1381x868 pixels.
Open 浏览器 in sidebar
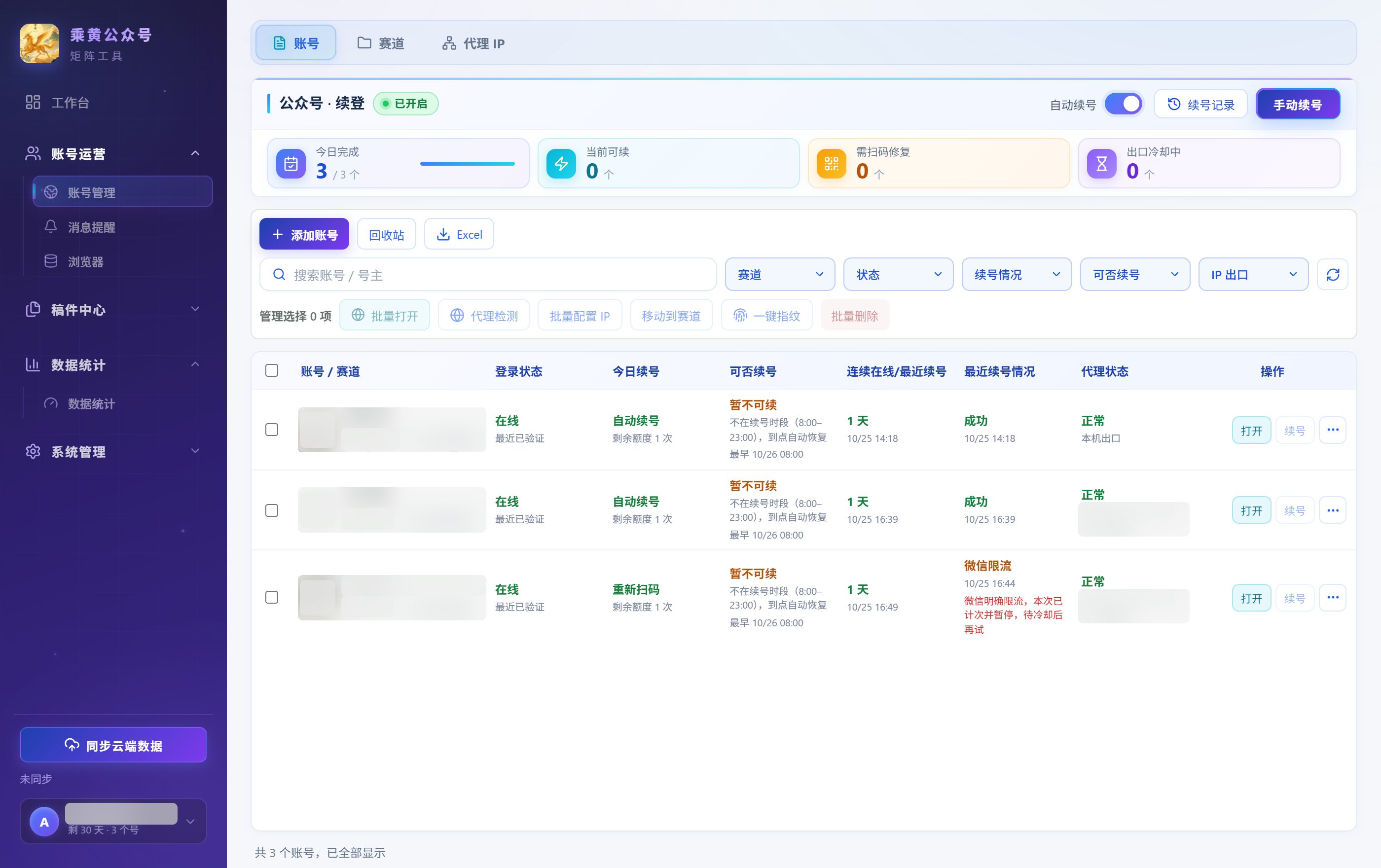click(123, 261)
